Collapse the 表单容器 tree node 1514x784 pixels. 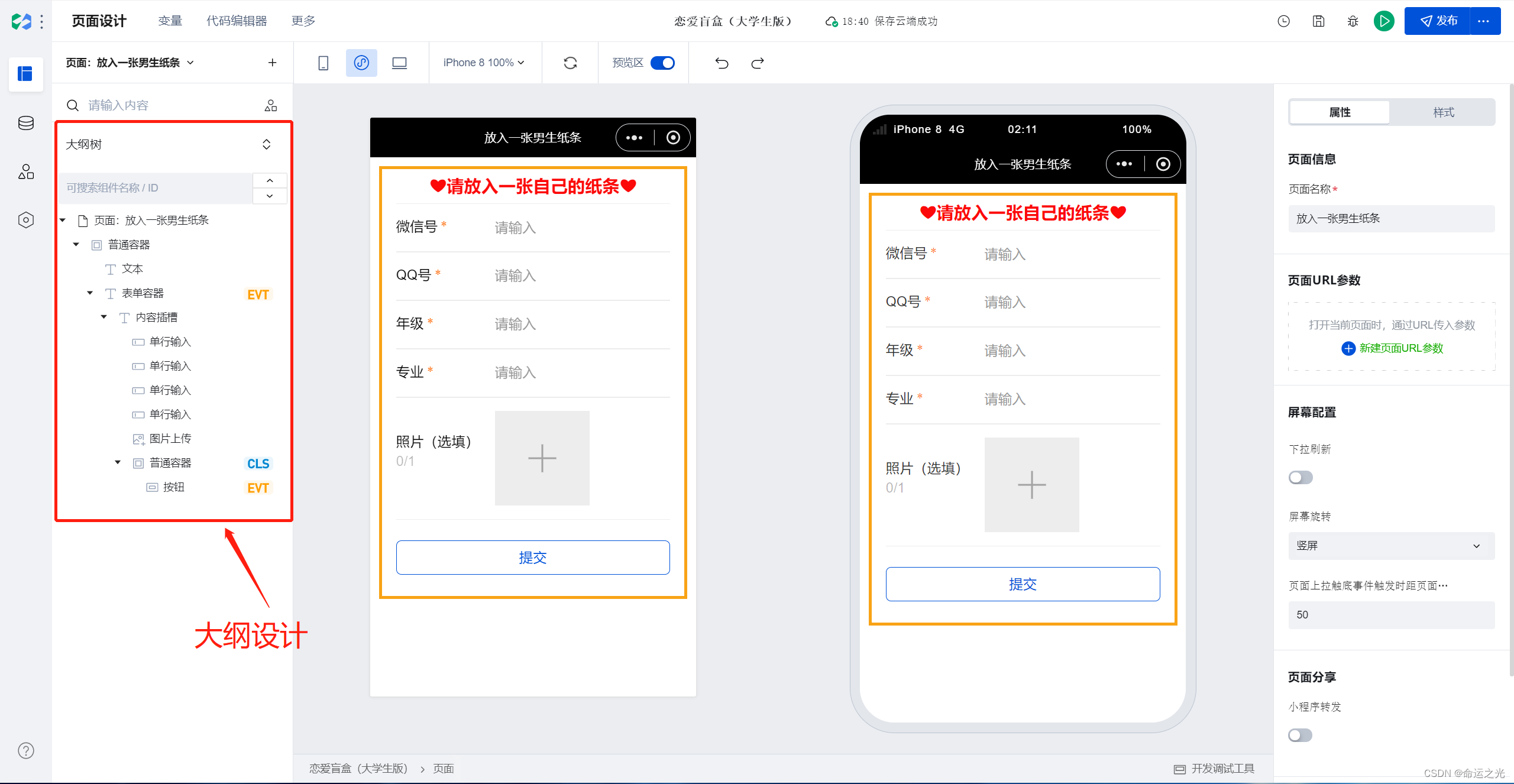pyautogui.click(x=90, y=293)
